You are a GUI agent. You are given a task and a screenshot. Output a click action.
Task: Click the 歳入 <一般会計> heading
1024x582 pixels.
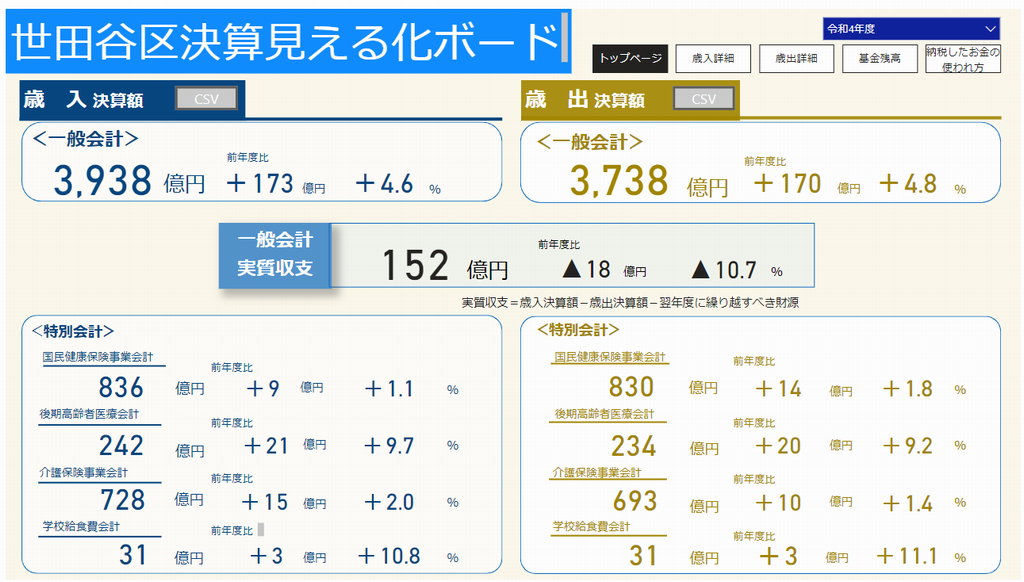[86, 138]
